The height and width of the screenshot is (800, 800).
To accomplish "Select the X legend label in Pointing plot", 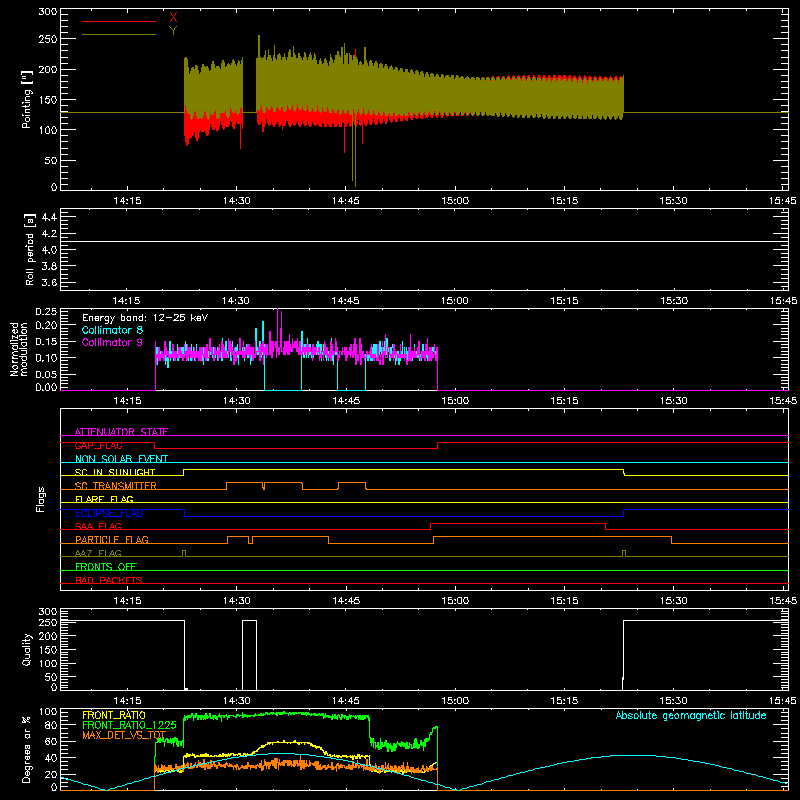I will [x=173, y=18].
